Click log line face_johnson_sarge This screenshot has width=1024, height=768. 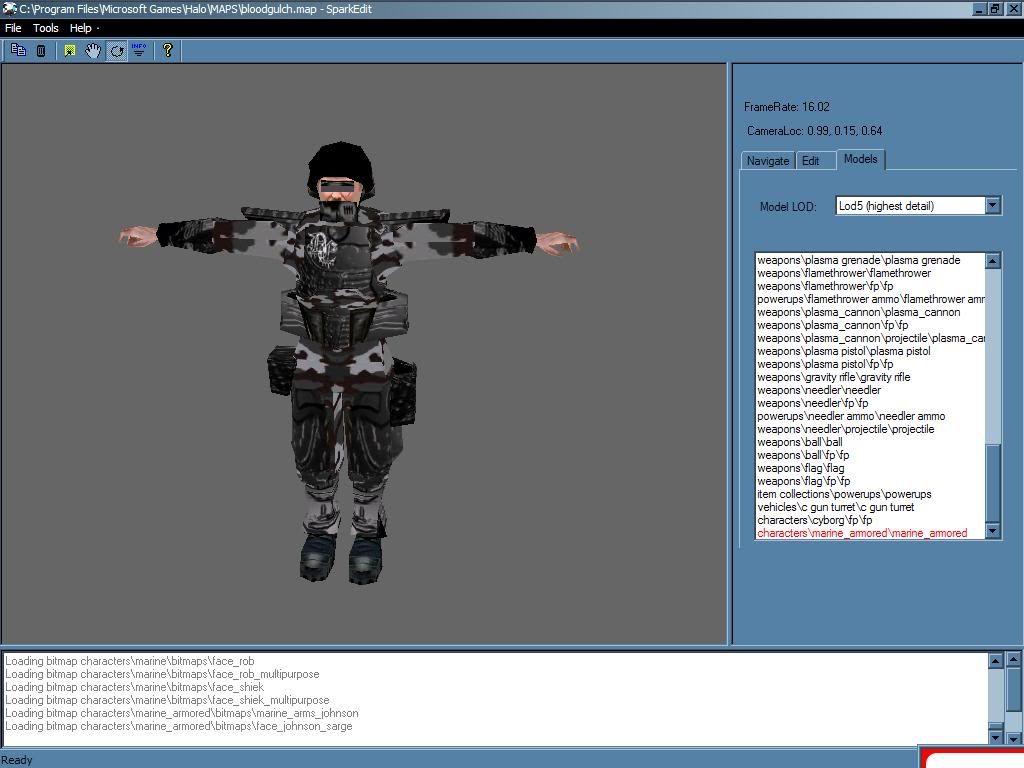(x=178, y=726)
